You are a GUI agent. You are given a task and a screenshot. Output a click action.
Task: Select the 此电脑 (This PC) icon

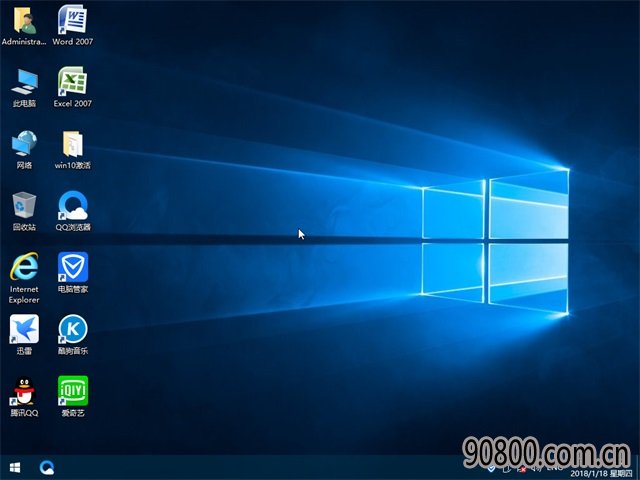[24, 88]
